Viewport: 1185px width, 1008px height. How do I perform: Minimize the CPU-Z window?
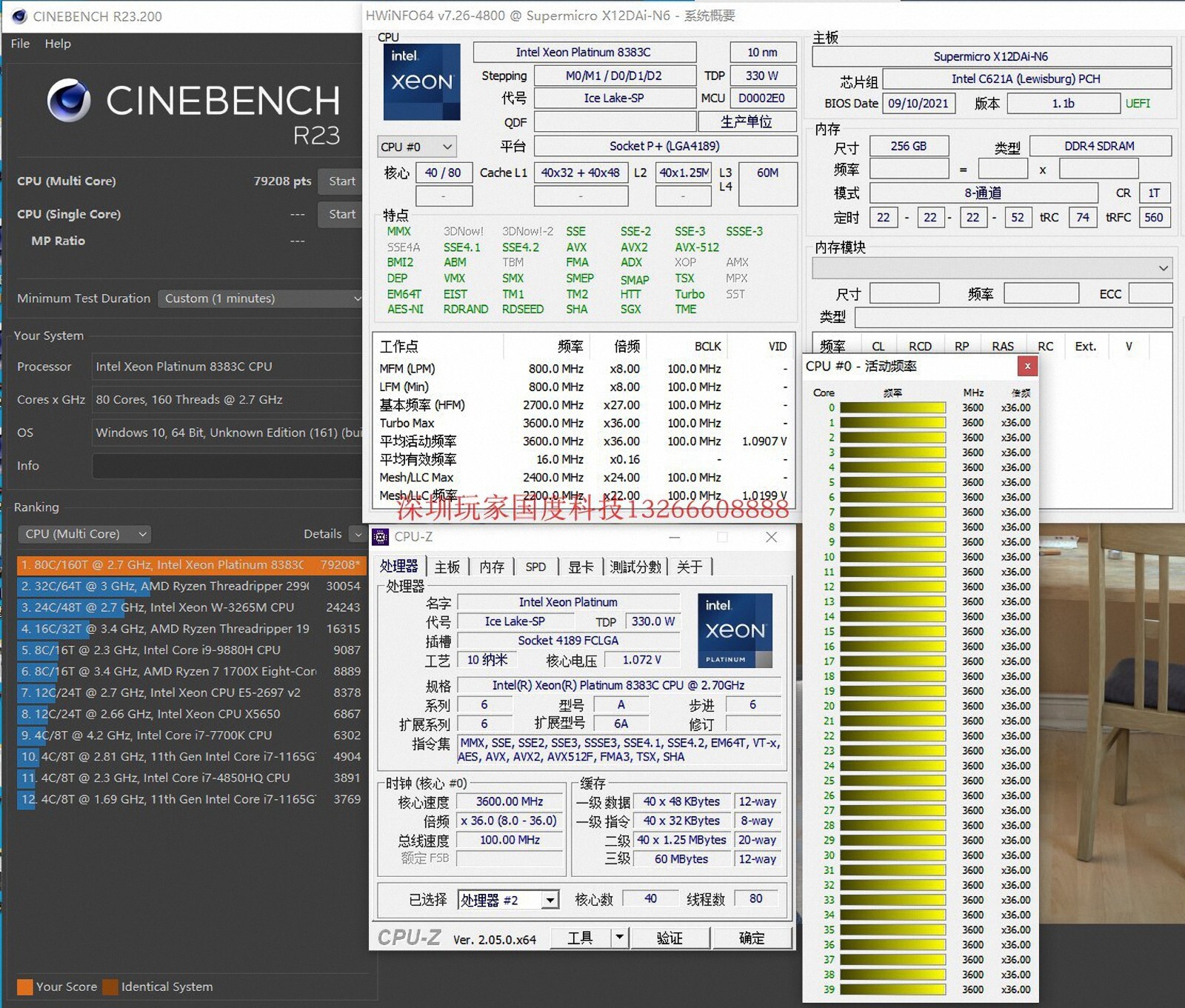point(674,537)
